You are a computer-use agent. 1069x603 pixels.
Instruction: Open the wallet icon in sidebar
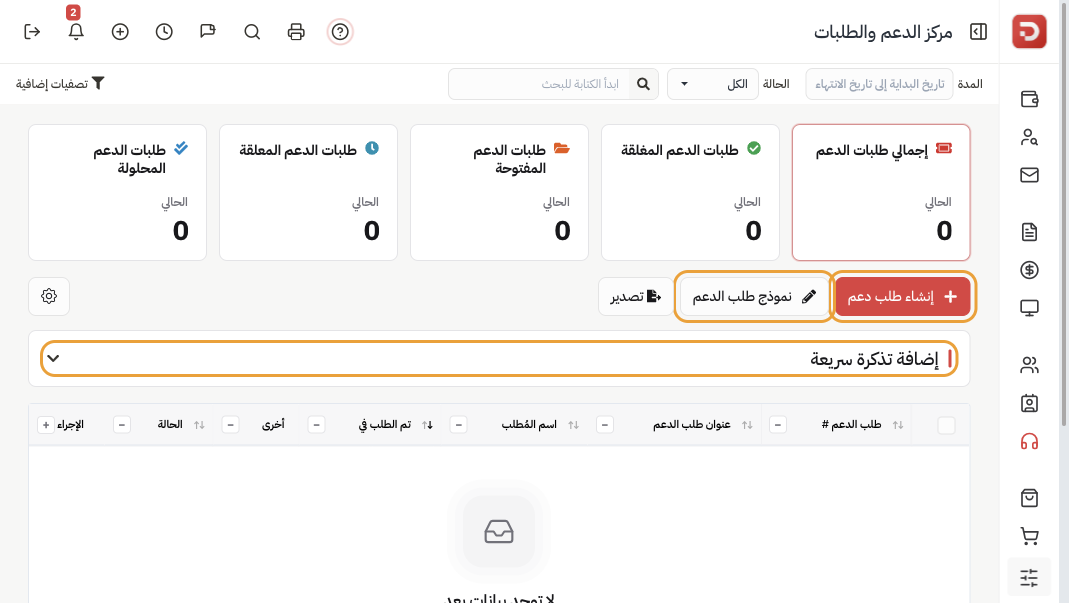[x=1029, y=99]
